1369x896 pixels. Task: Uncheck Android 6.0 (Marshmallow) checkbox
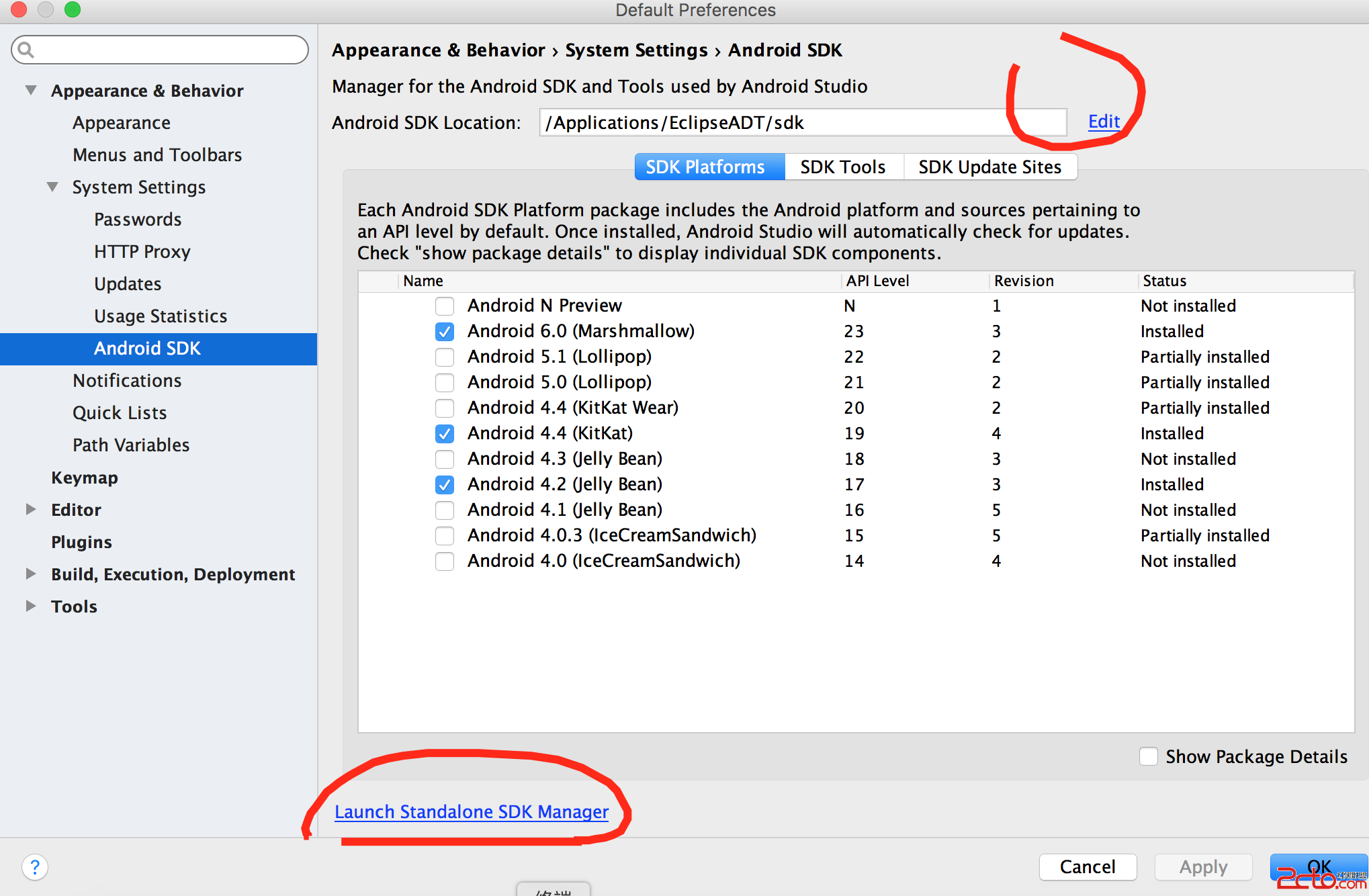click(x=444, y=332)
